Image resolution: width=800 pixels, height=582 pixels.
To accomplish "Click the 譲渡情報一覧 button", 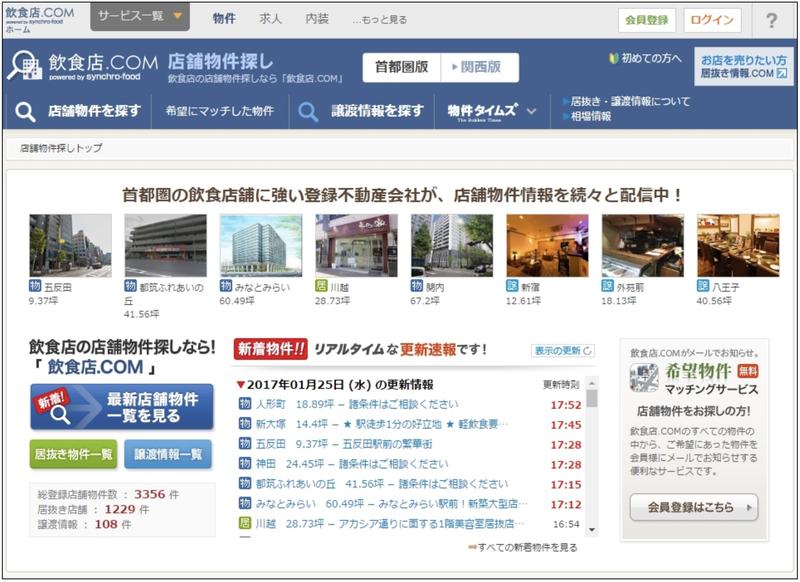I will pyautogui.click(x=168, y=454).
